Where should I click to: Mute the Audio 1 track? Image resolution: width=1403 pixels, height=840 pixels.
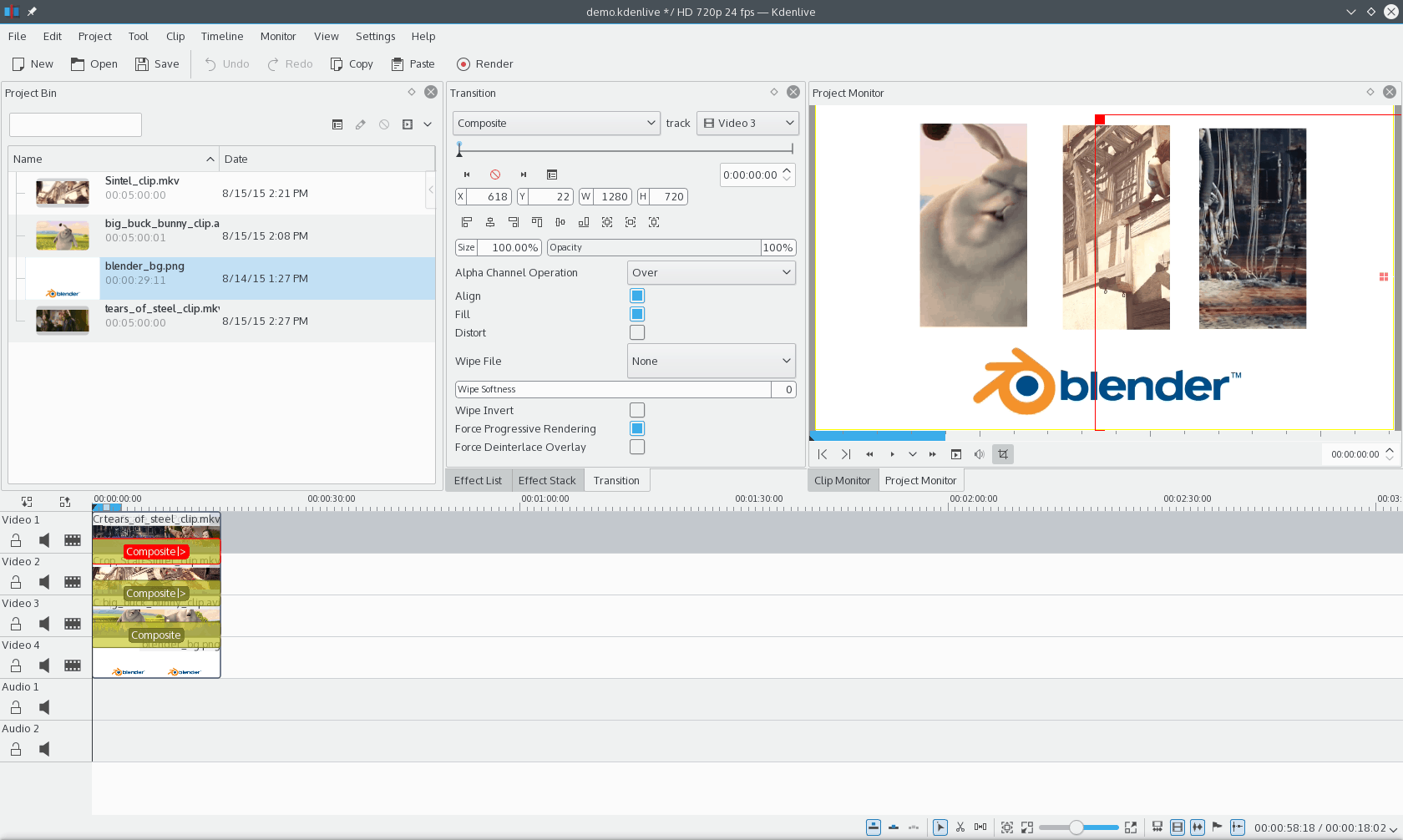tap(44, 707)
